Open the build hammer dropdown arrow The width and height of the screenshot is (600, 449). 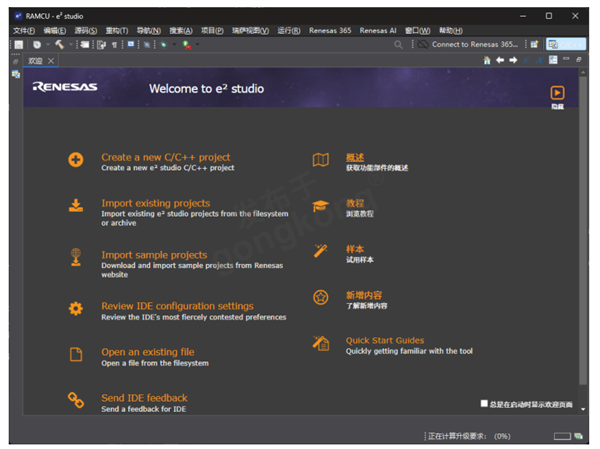coord(71,44)
